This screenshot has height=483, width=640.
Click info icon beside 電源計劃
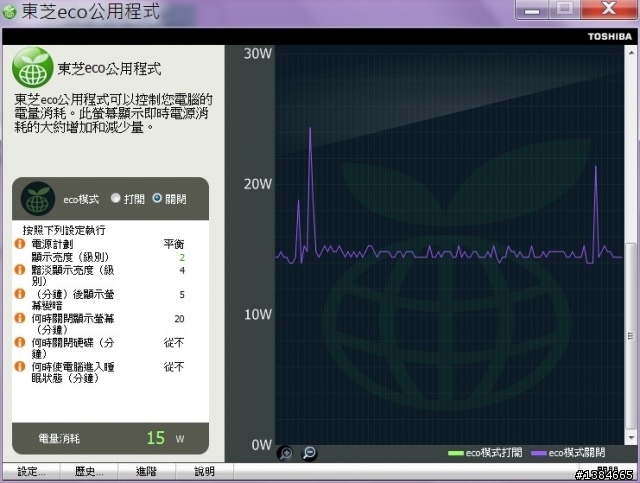20,244
